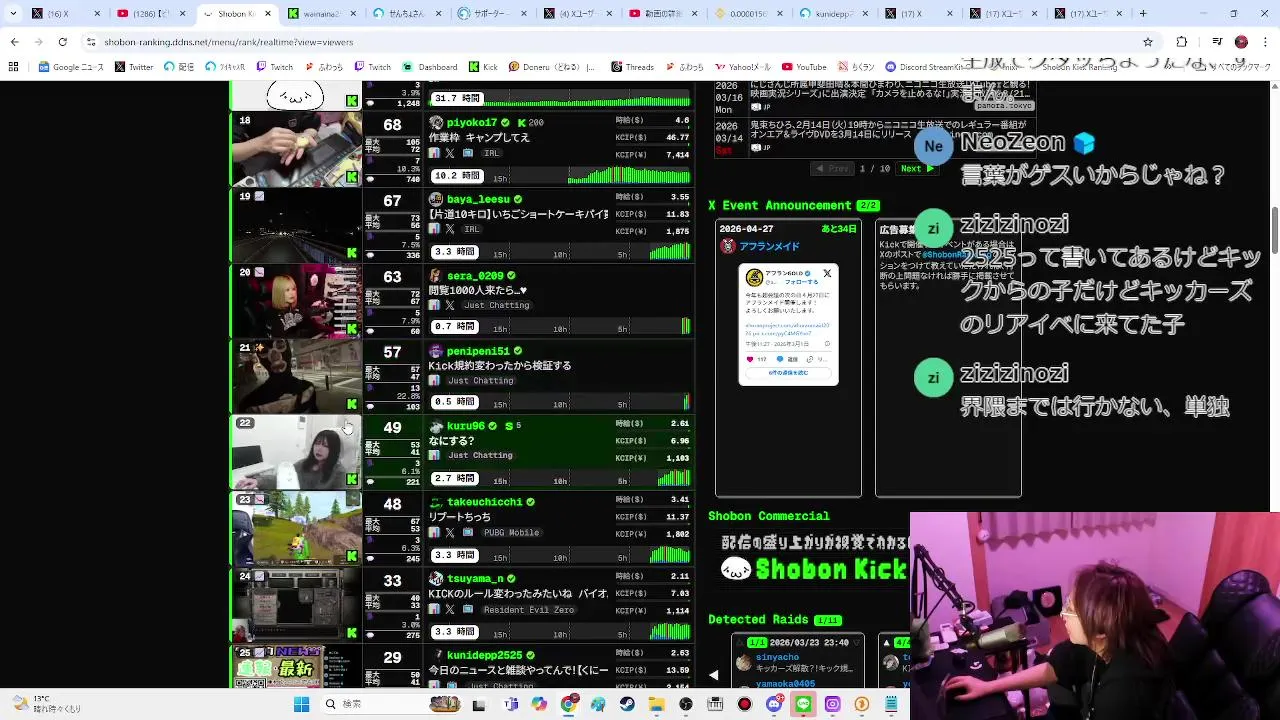Open the rank 24 tsuyama_n stream thumbnail
This screenshot has width=1280, height=720.
coord(296,604)
